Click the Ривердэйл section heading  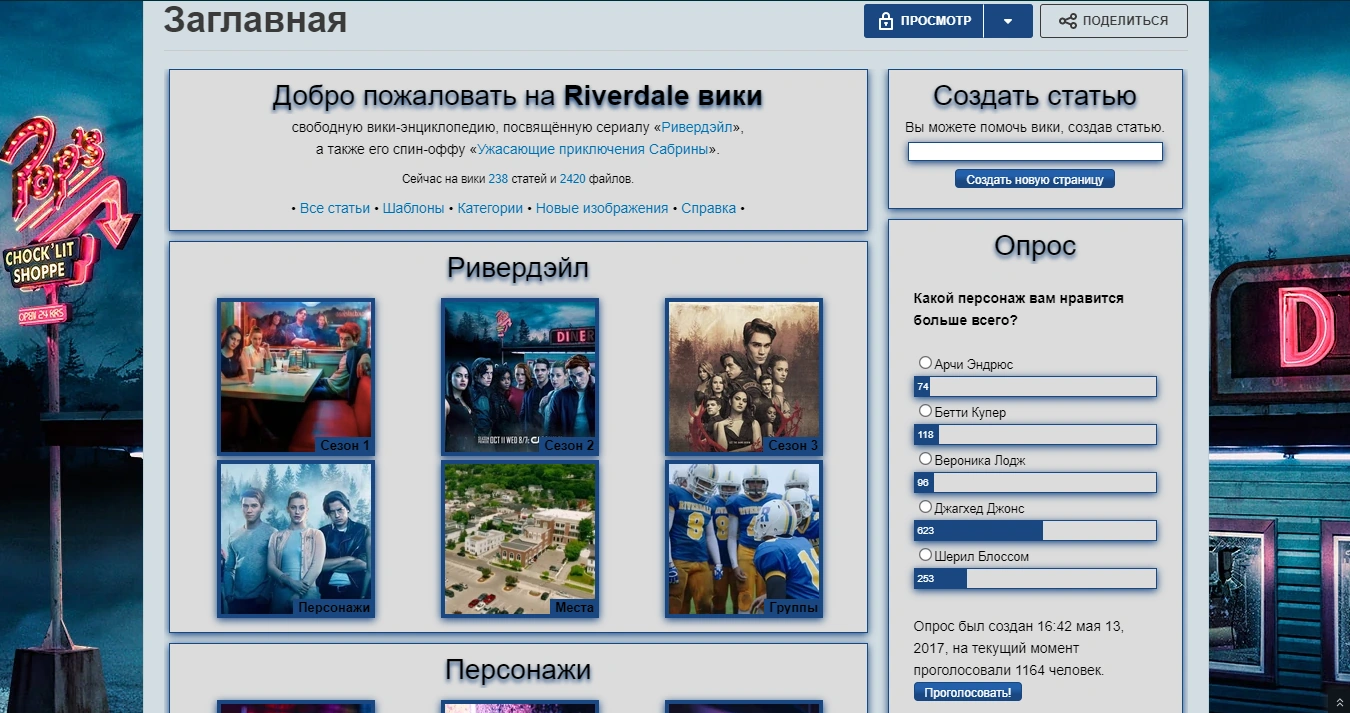click(x=518, y=268)
